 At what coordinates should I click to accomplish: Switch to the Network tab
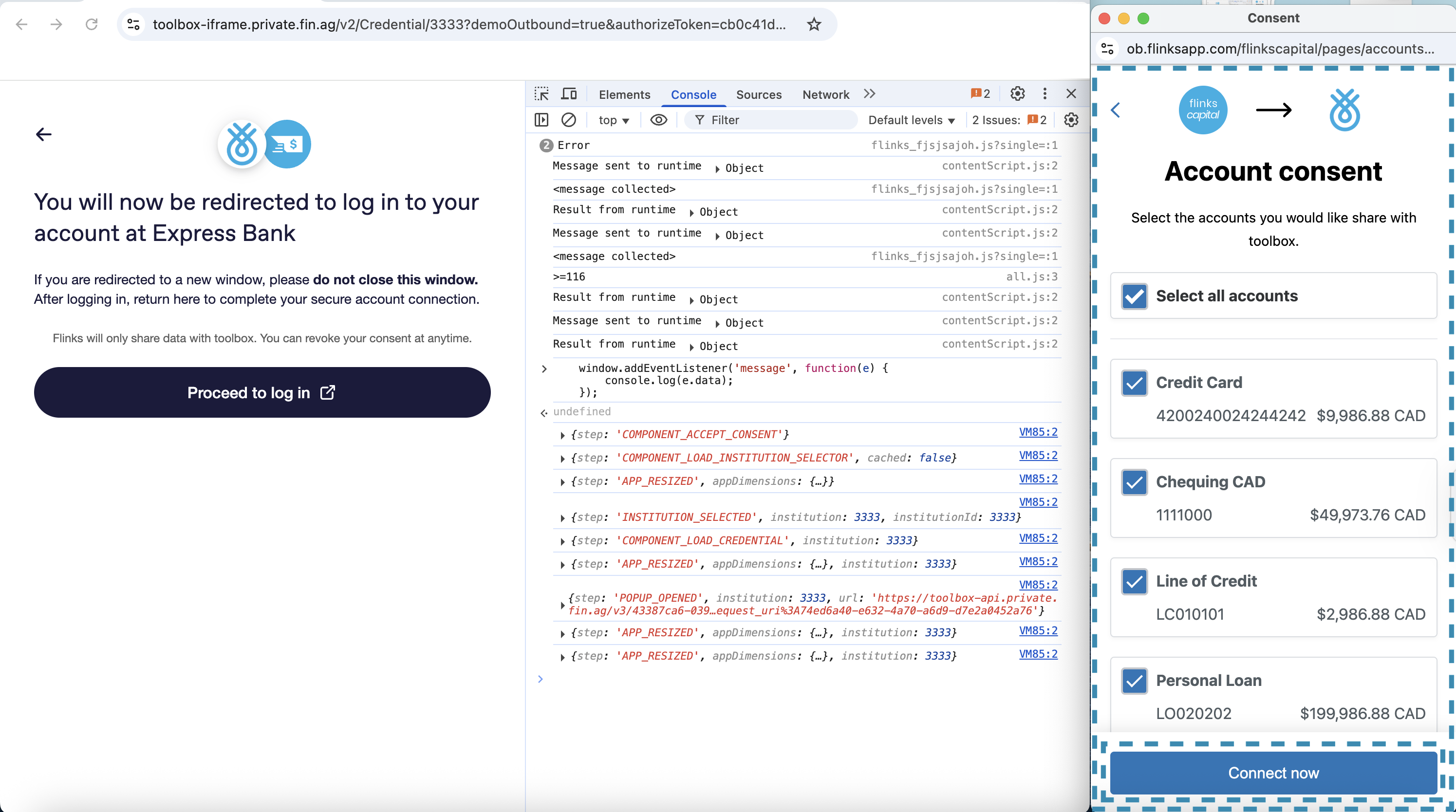825,94
